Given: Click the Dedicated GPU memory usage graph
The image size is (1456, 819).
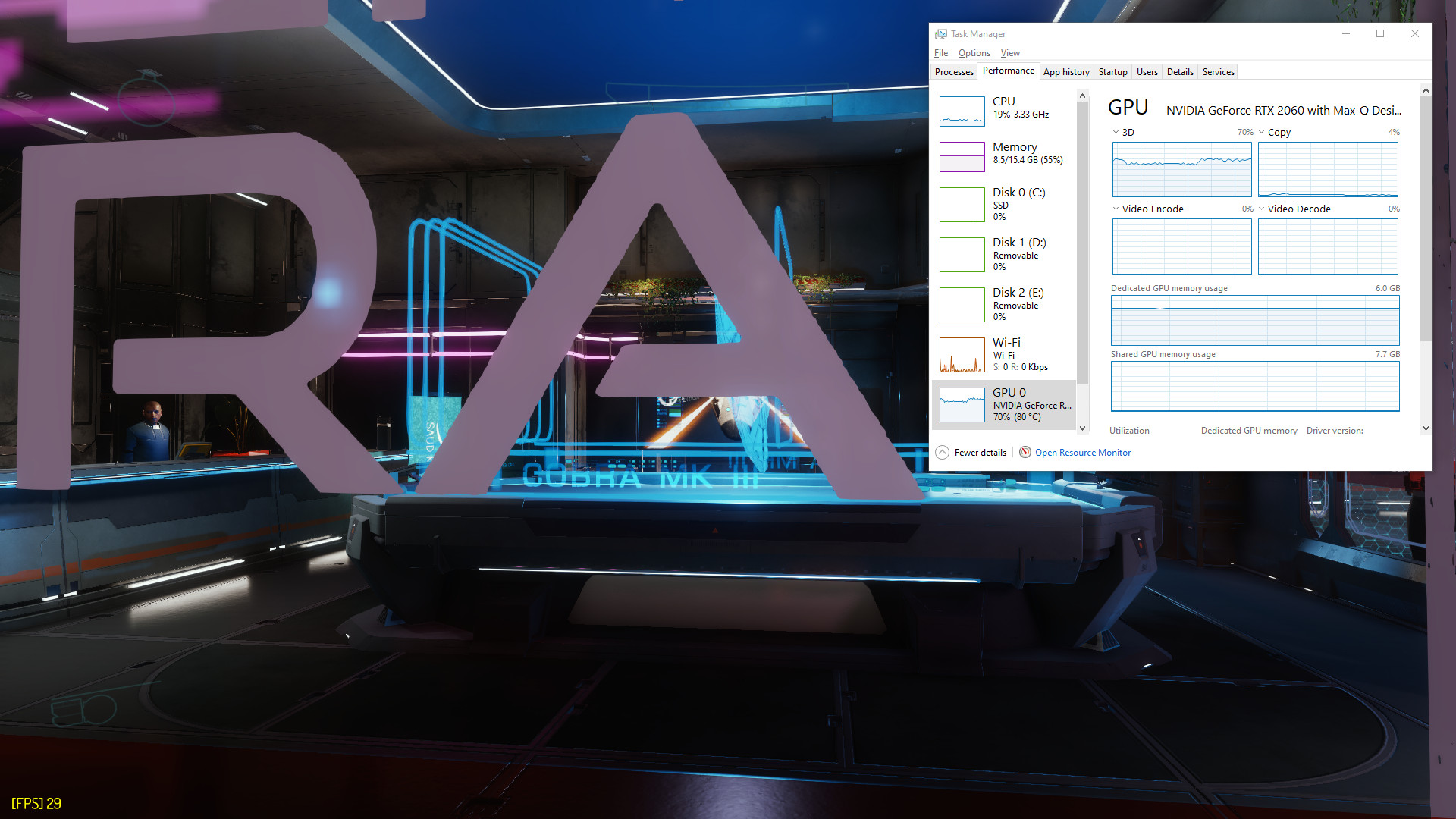Looking at the screenshot, I should coord(1255,320).
